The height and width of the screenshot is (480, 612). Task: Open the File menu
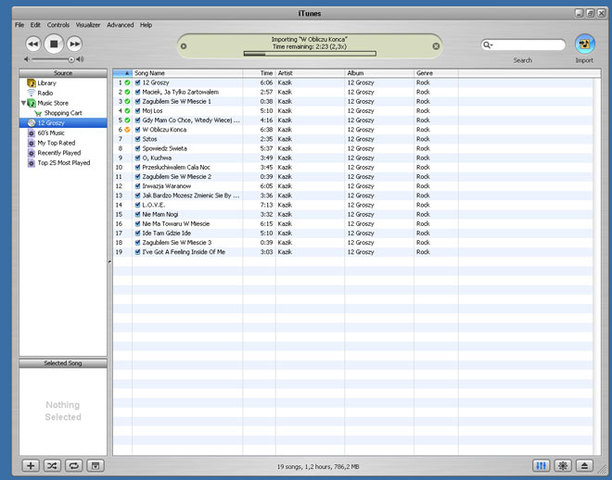19,25
